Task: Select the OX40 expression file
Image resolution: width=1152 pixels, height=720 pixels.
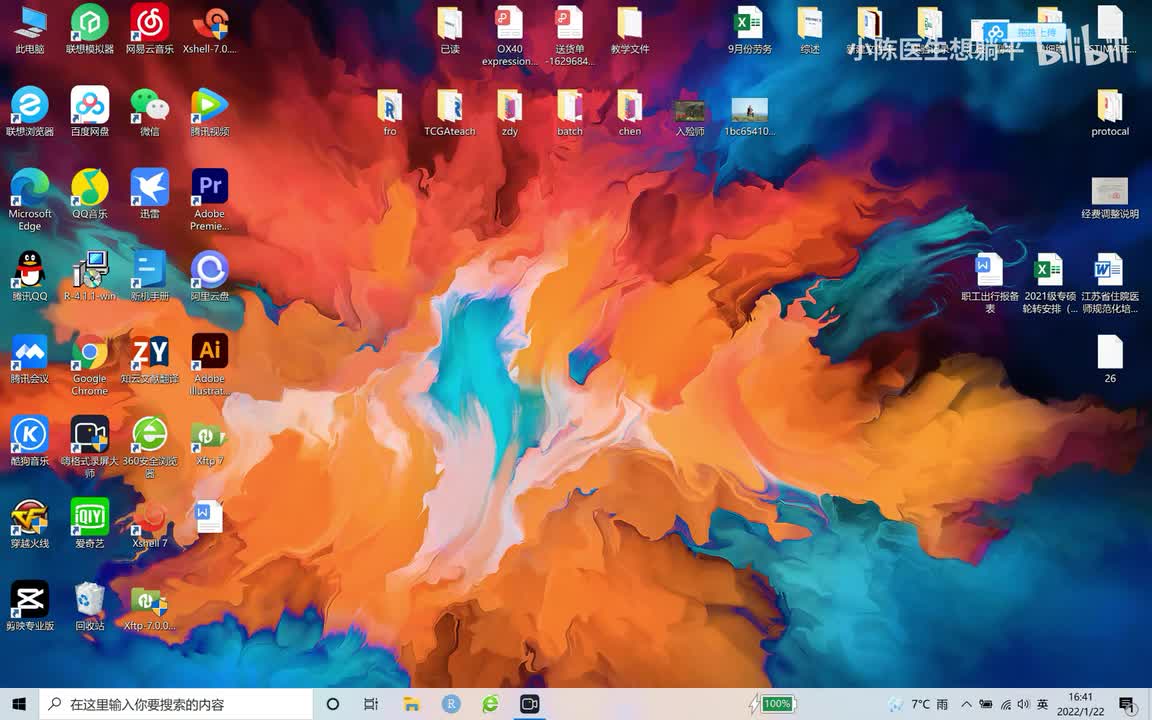Action: [510, 35]
